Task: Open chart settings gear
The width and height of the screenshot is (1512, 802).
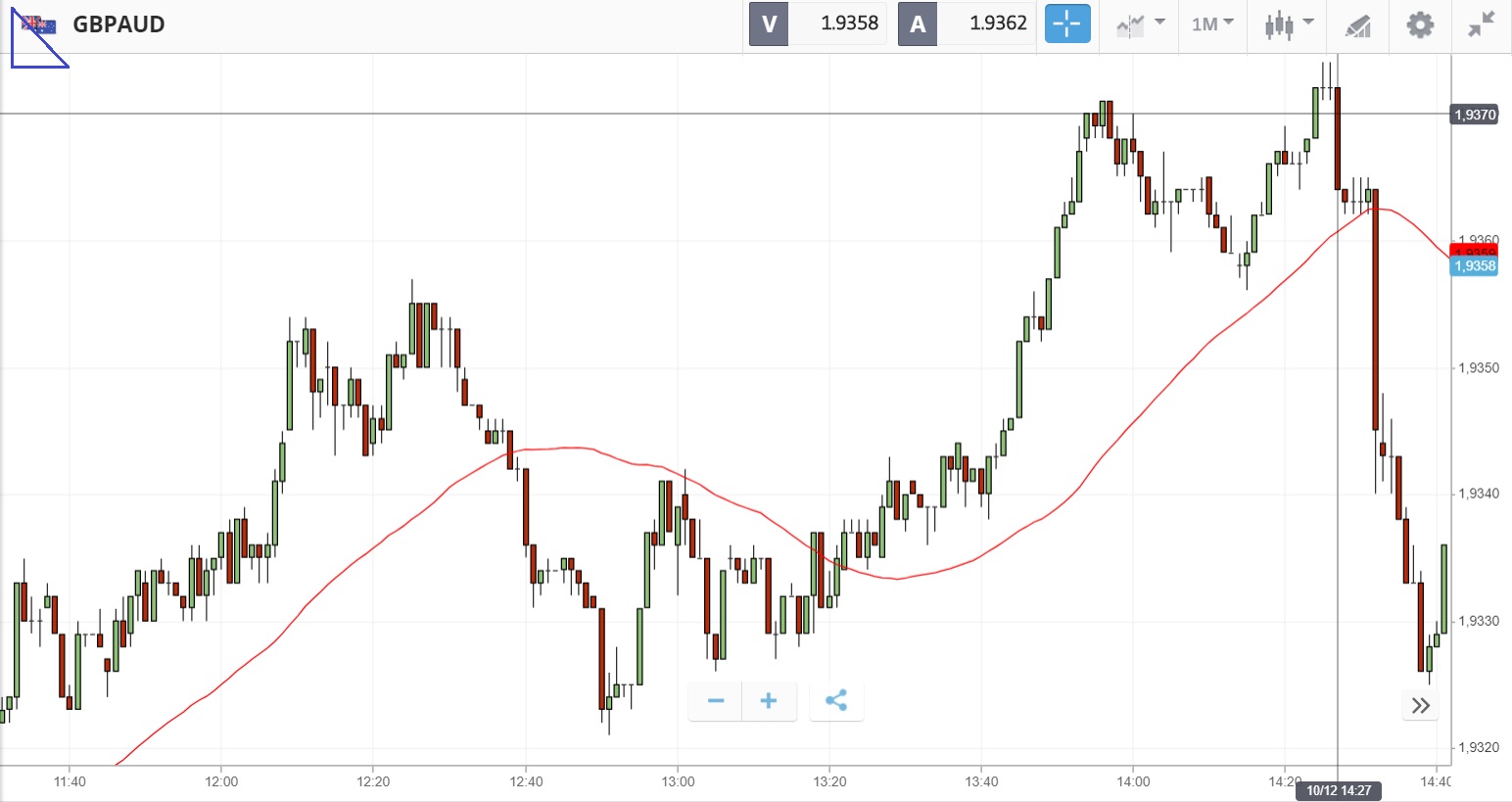Action: tap(1420, 24)
